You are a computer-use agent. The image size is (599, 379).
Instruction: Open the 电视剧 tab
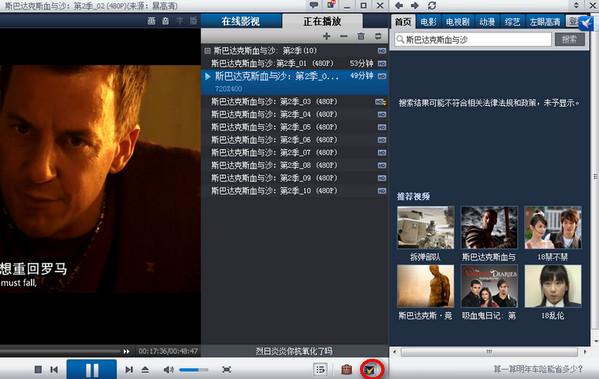pos(458,22)
